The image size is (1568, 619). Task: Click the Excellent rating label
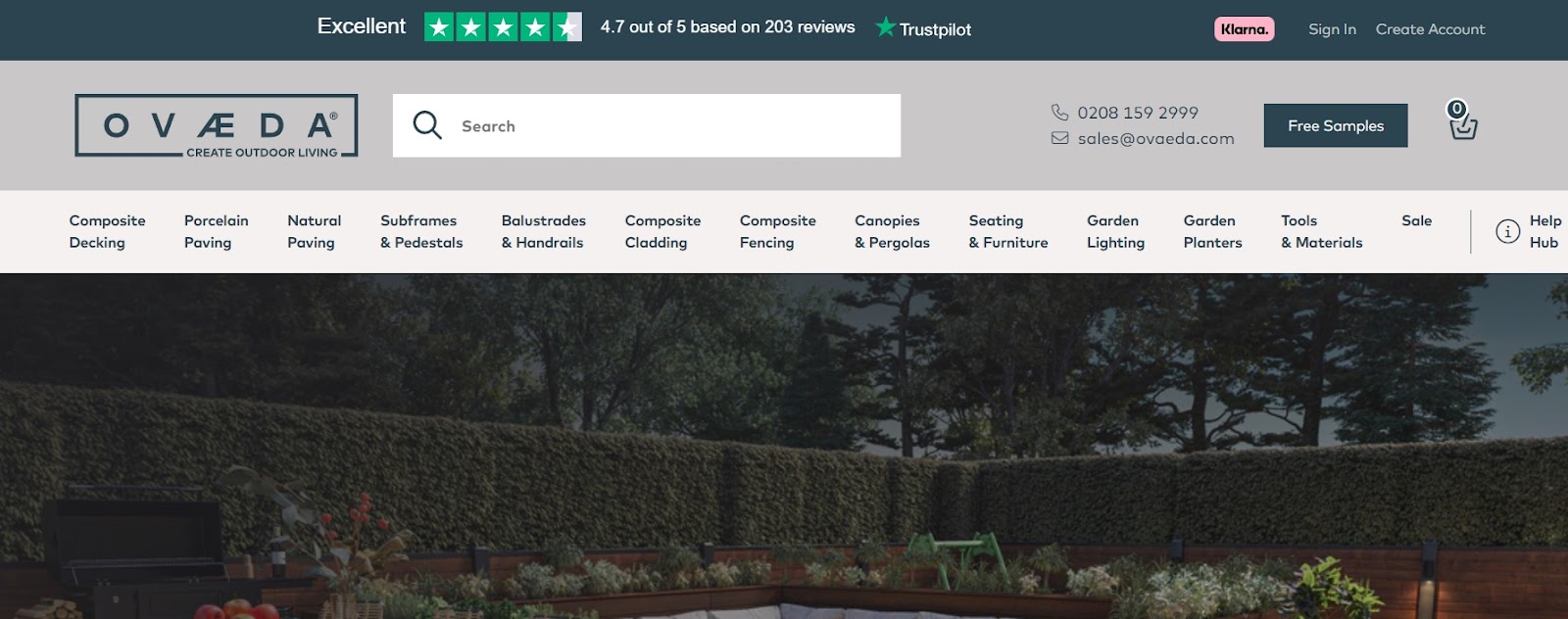click(361, 26)
